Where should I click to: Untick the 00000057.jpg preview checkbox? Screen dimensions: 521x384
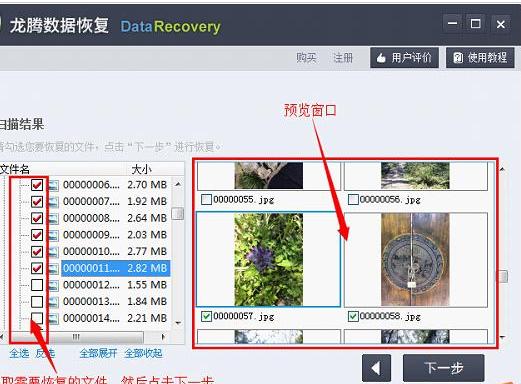(x=206, y=316)
